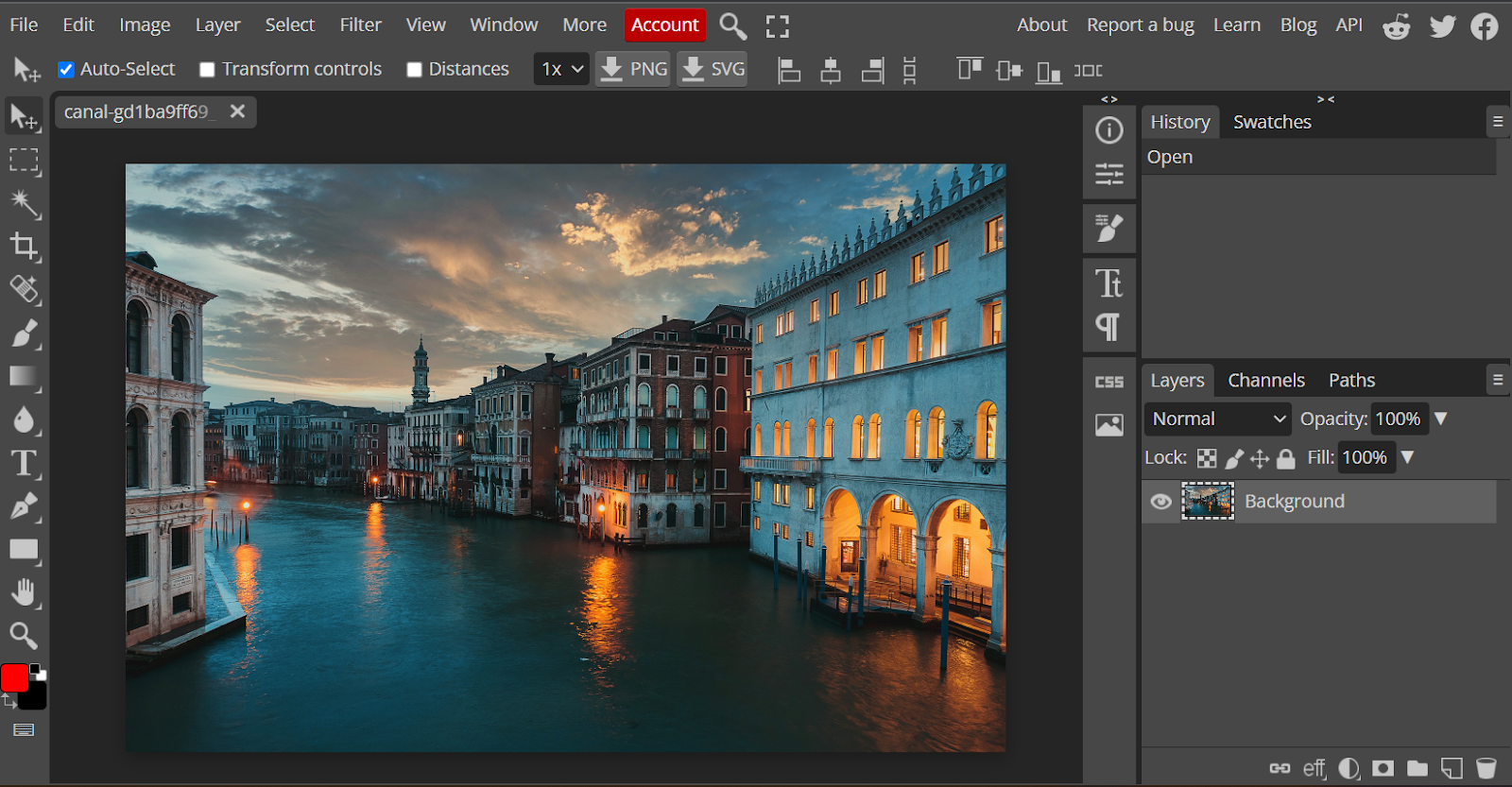Select the Crop tool
Image resolution: width=1512 pixels, height=787 pixels.
click(24, 247)
